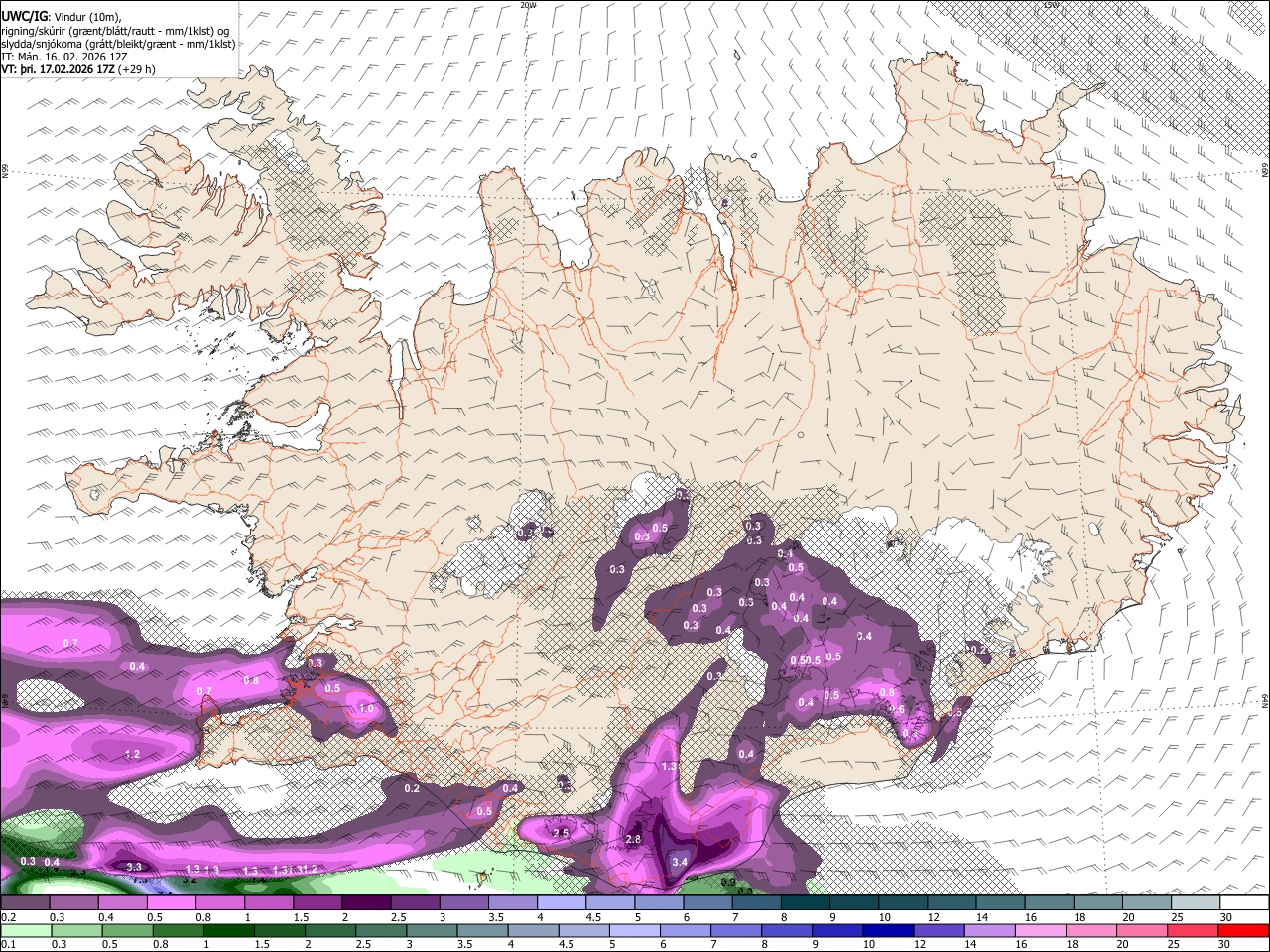The height and width of the screenshot is (952, 1270).
Task: Select the bright pink 0.5 swatch, upper legend
Action: point(171,903)
